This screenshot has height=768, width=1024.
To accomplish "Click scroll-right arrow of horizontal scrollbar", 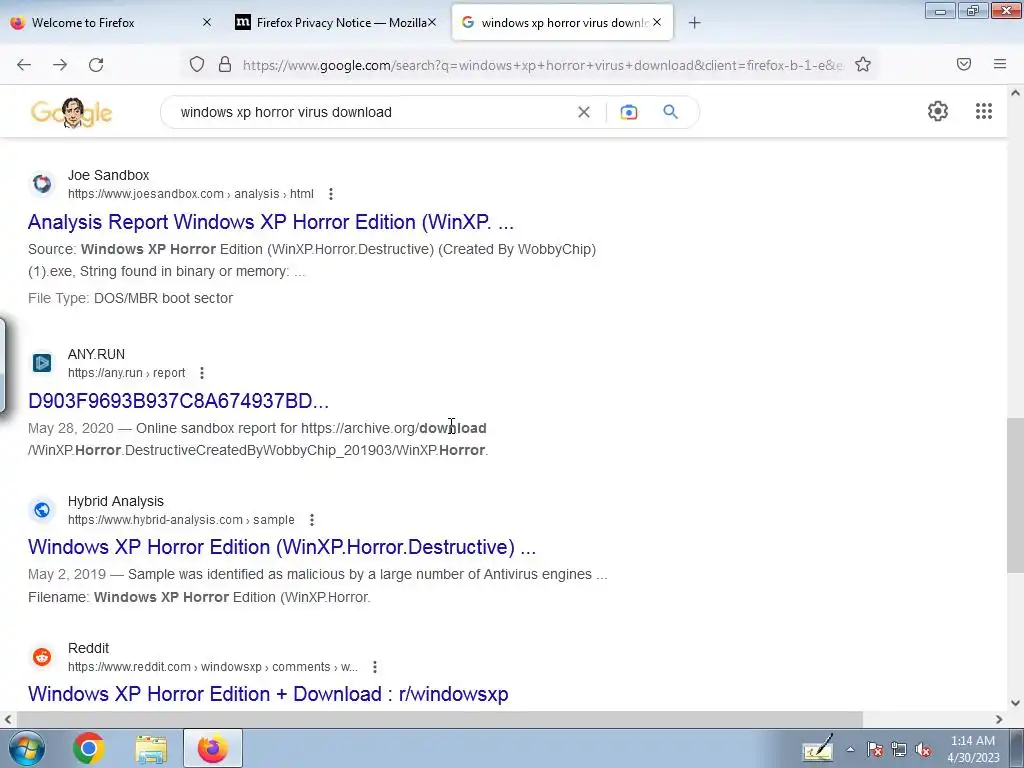I will [999, 719].
